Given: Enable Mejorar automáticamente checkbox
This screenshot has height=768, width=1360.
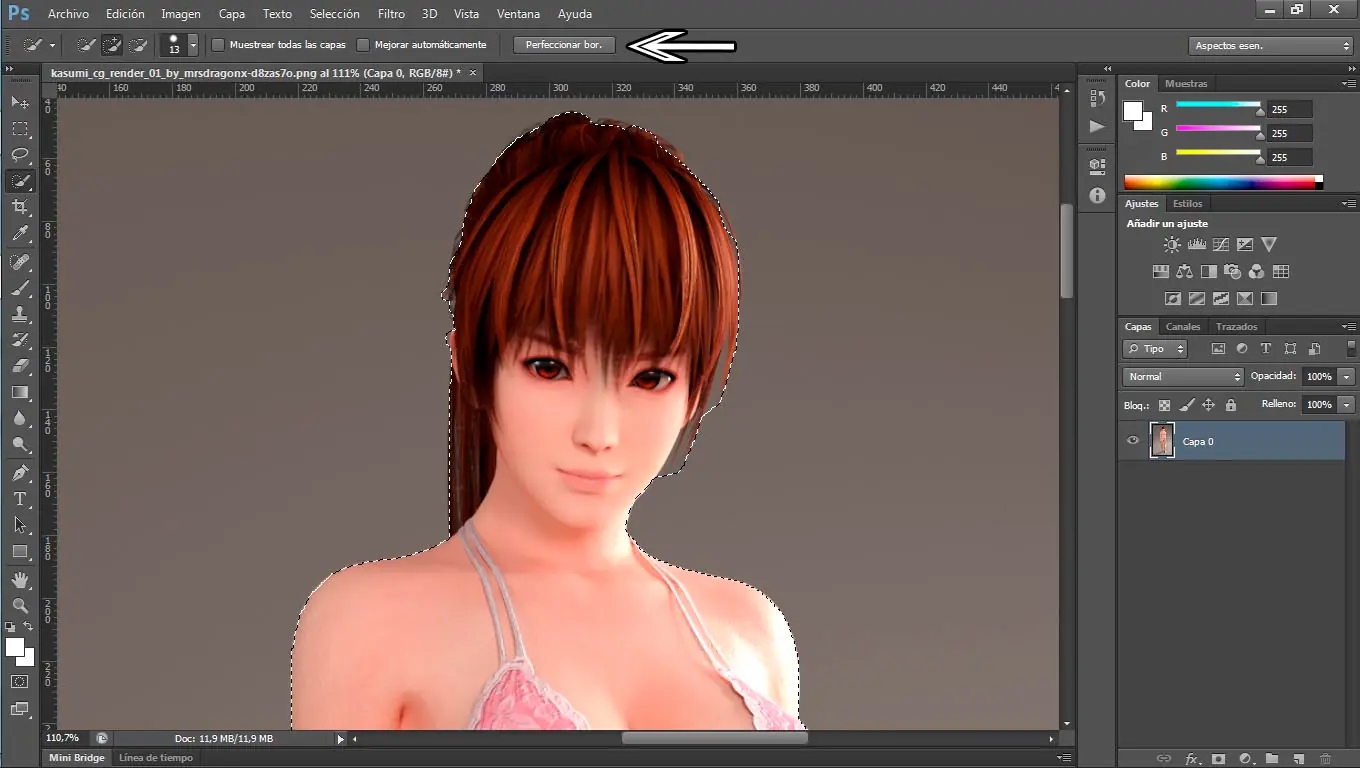Looking at the screenshot, I should click(363, 45).
